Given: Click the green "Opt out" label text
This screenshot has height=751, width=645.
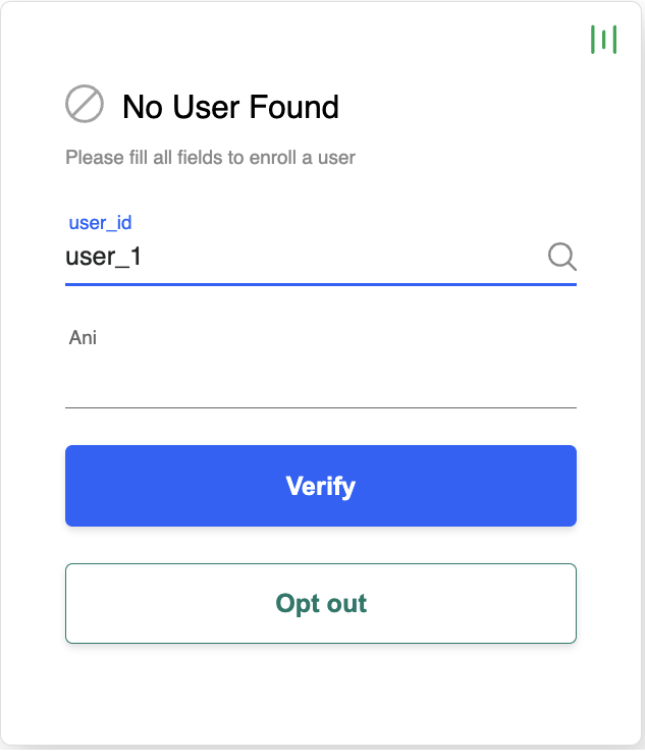Looking at the screenshot, I should tap(321, 604).
